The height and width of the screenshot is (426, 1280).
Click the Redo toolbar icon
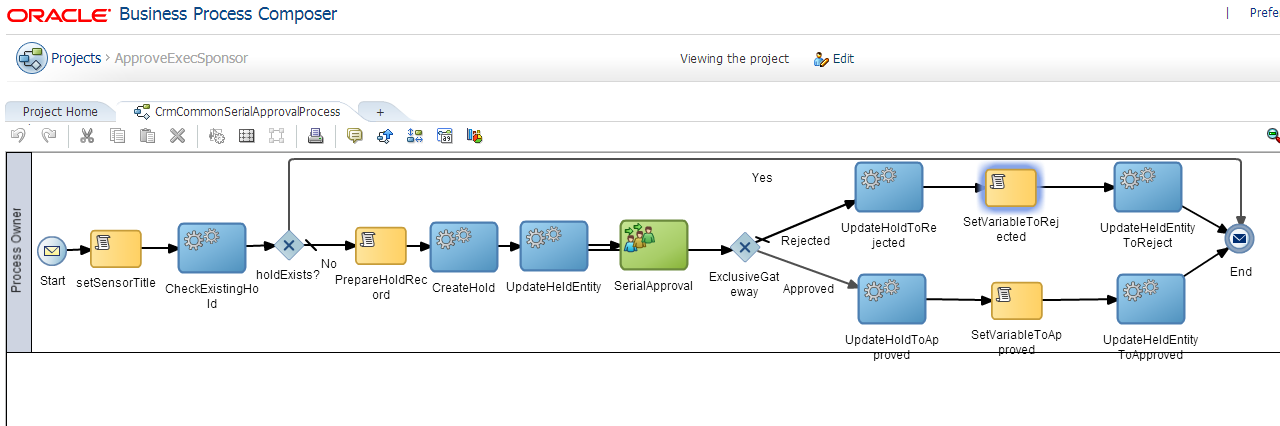click(48, 136)
